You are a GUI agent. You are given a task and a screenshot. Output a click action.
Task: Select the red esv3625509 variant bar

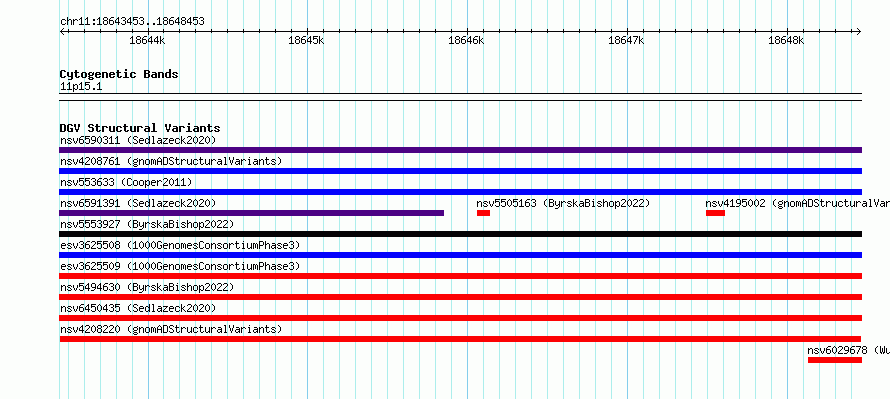pos(460,276)
